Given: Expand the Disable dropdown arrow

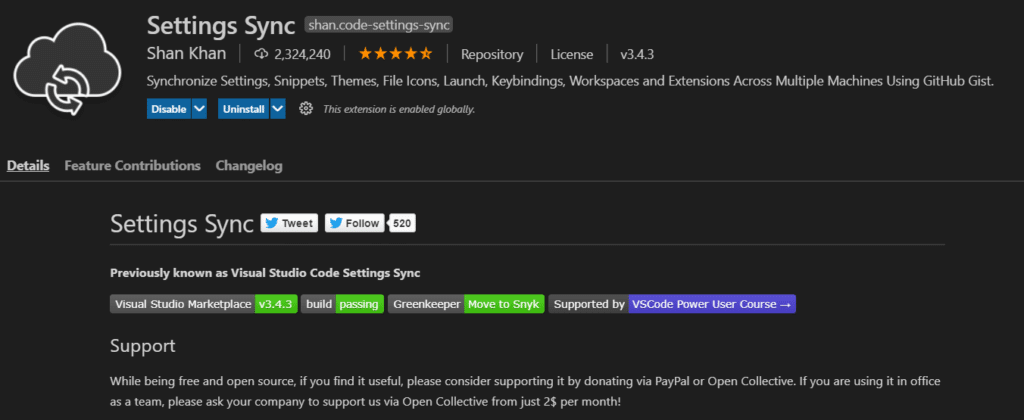Looking at the screenshot, I should click(x=199, y=109).
